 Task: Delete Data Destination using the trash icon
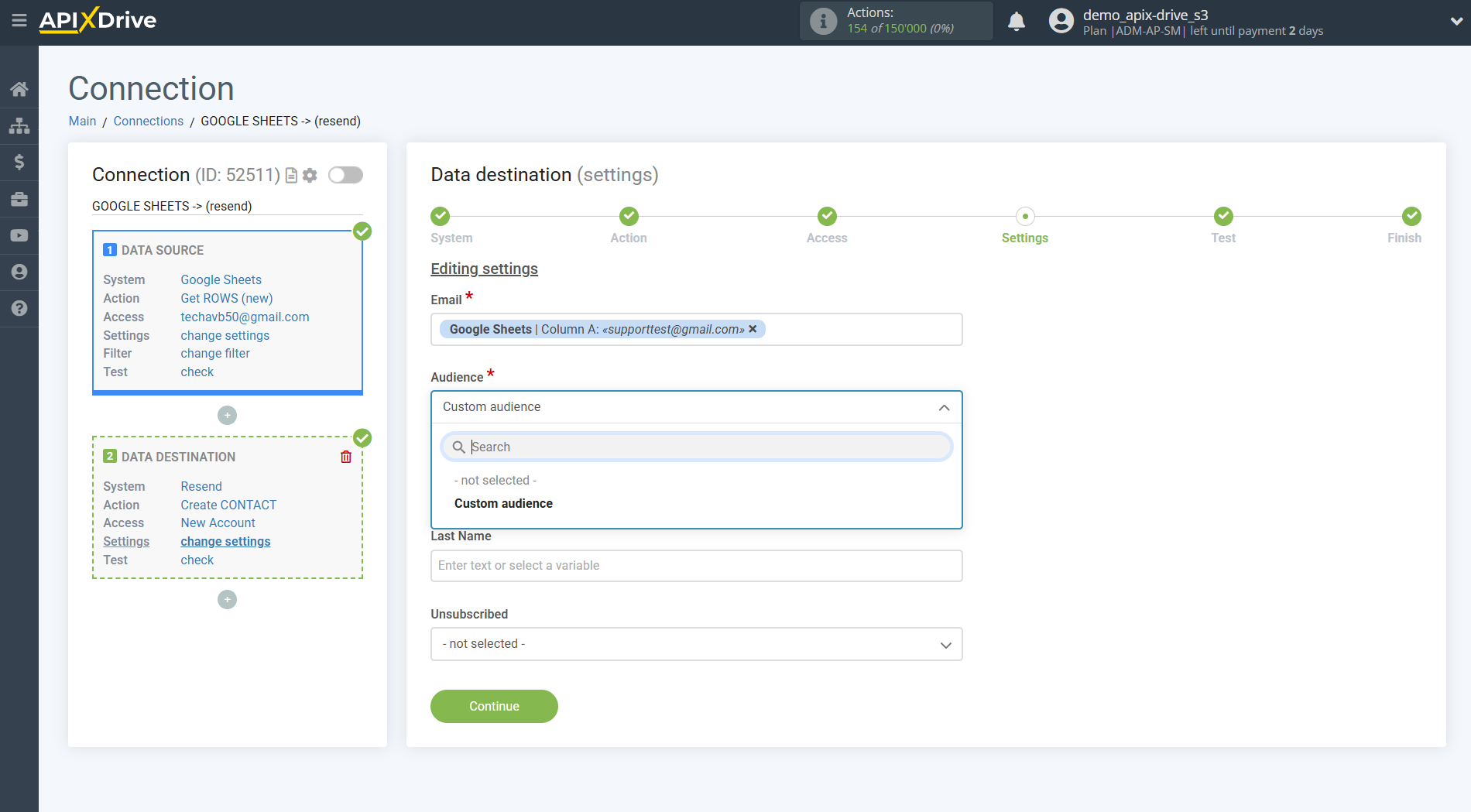345,457
